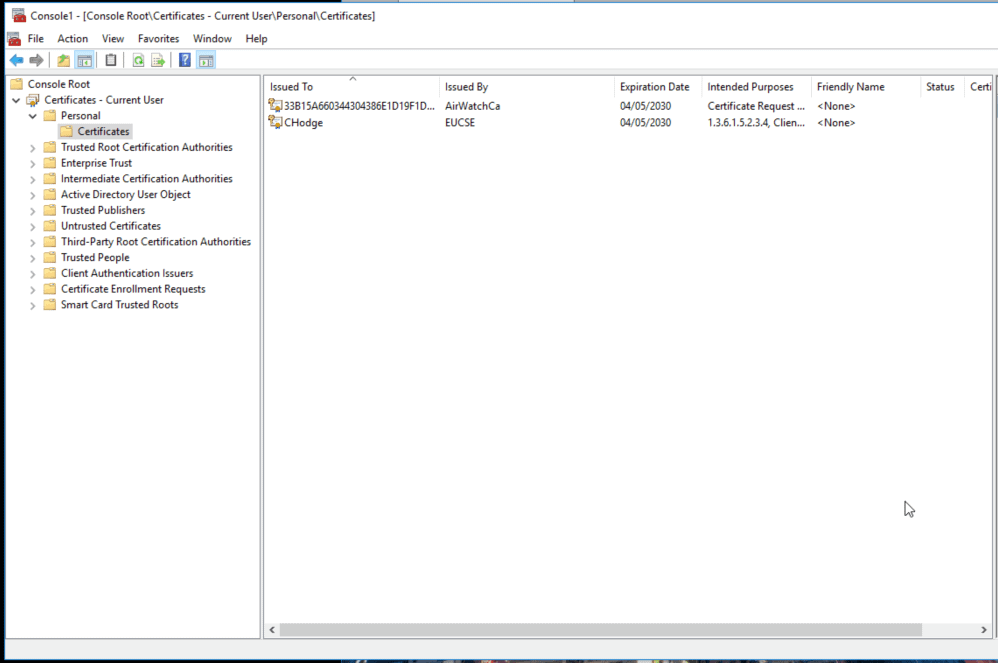This screenshot has height=663, width=998.
Task: Click the Back arrow toolbar icon
Action: pos(17,60)
